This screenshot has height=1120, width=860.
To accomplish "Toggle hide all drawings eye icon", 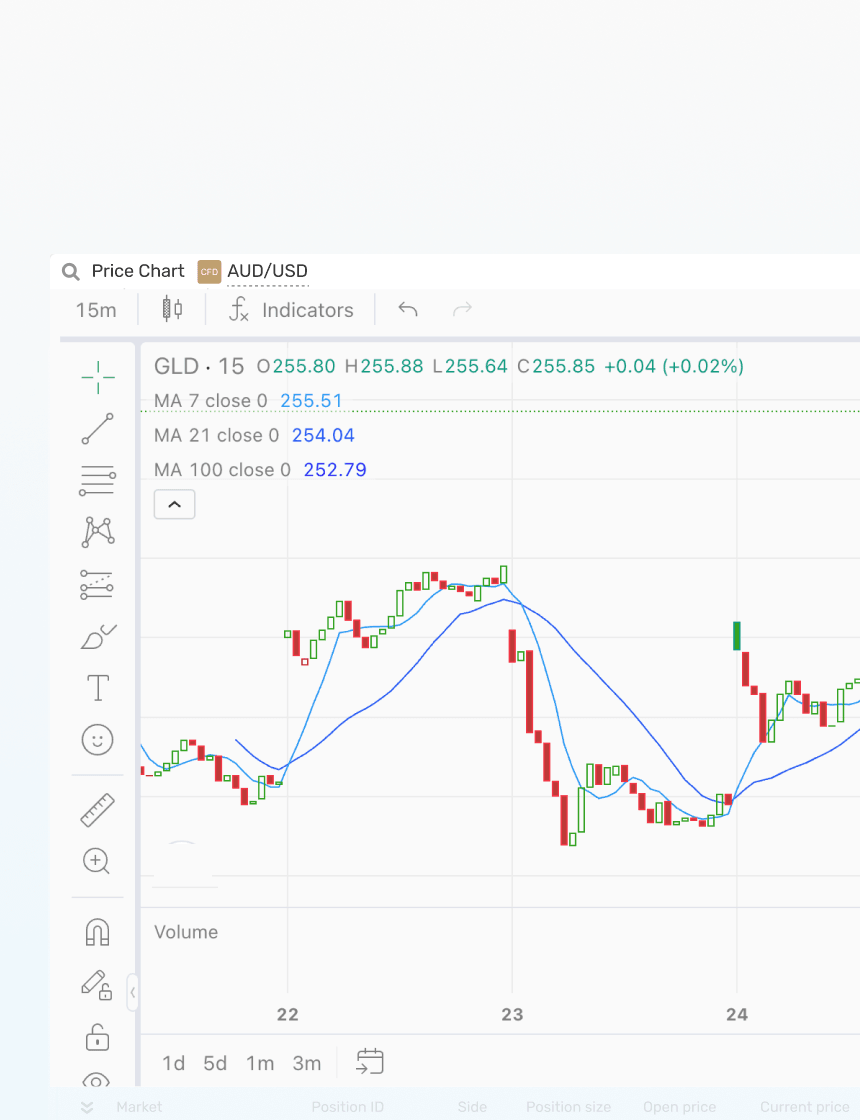I will 96,1080.
